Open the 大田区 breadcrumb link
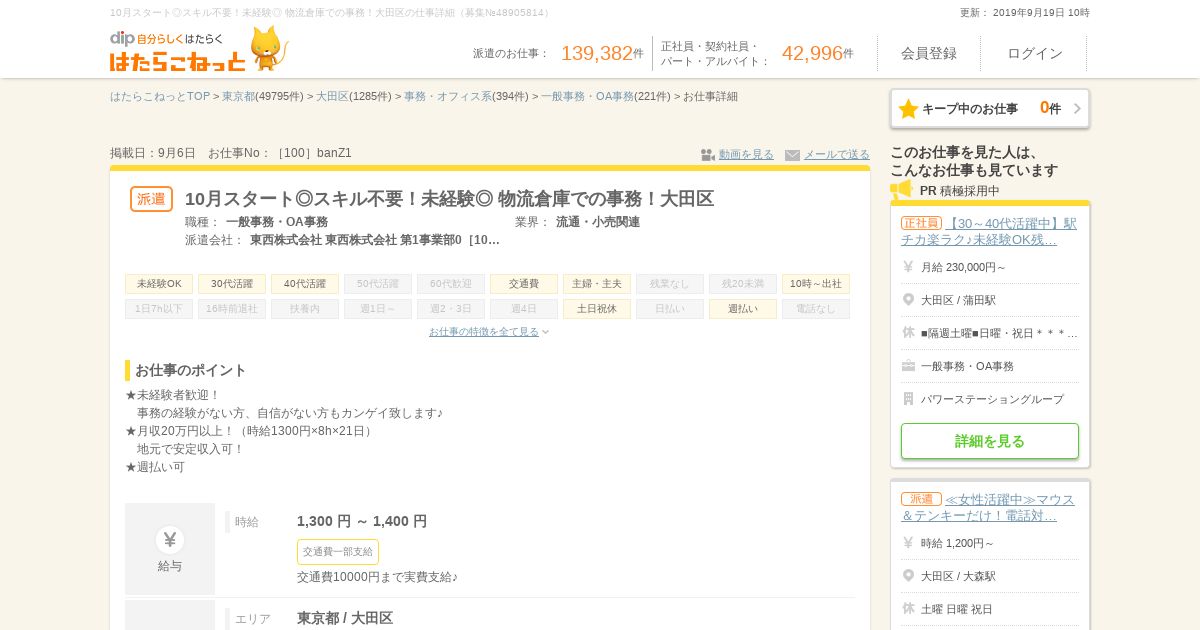This screenshot has height=630, width=1200. [332, 97]
